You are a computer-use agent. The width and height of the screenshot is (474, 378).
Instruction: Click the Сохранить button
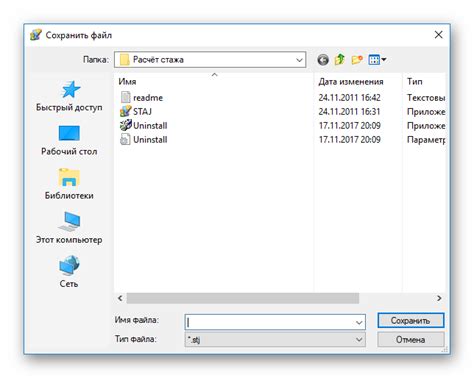(x=411, y=321)
